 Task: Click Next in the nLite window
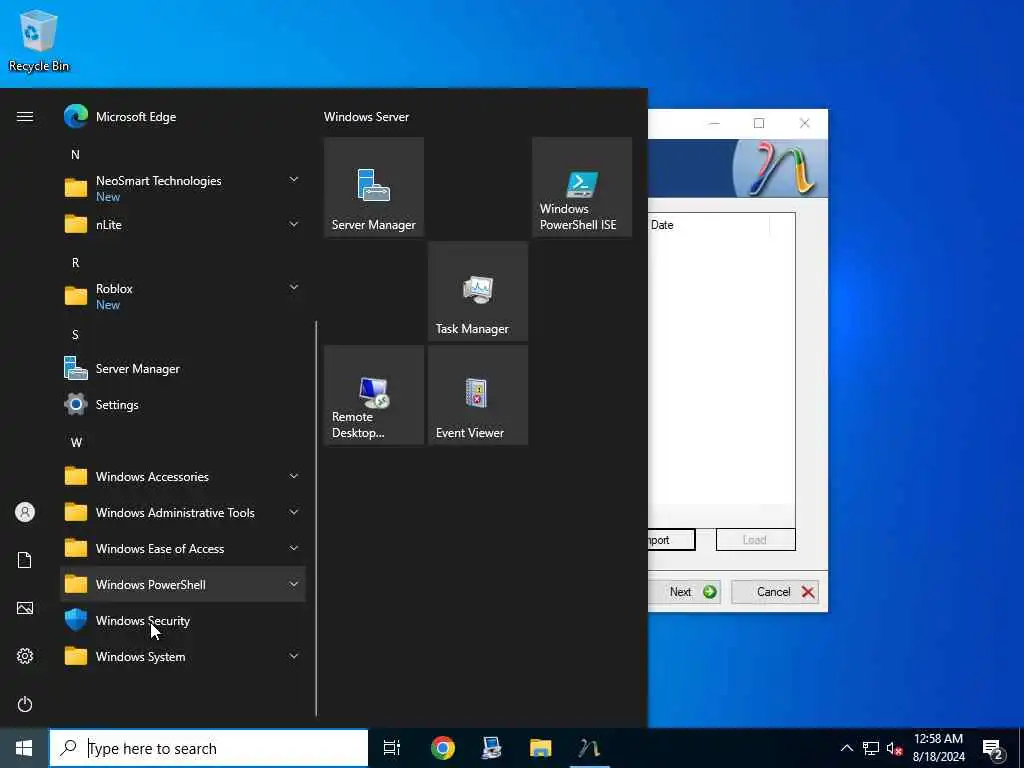(x=684, y=592)
